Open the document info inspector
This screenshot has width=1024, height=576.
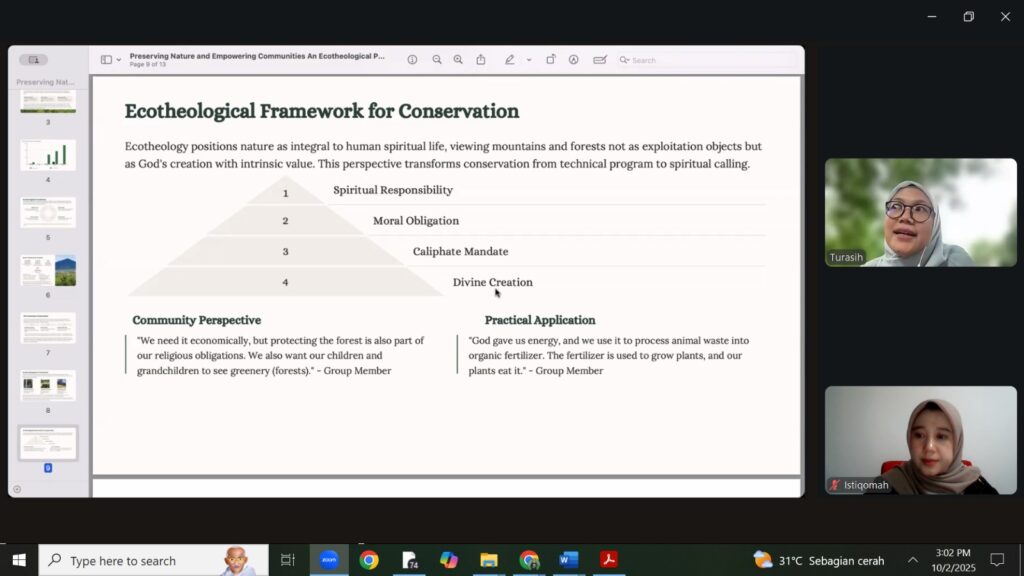coord(412,60)
